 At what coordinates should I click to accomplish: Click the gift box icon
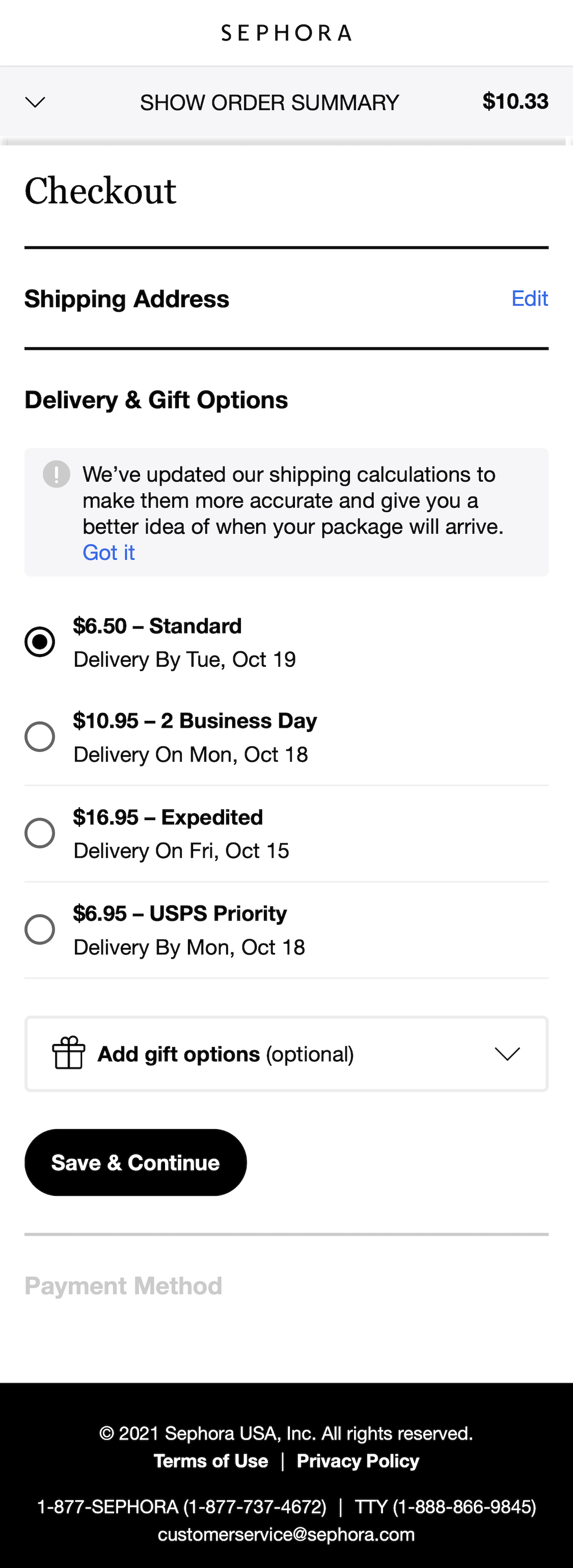[68, 1053]
